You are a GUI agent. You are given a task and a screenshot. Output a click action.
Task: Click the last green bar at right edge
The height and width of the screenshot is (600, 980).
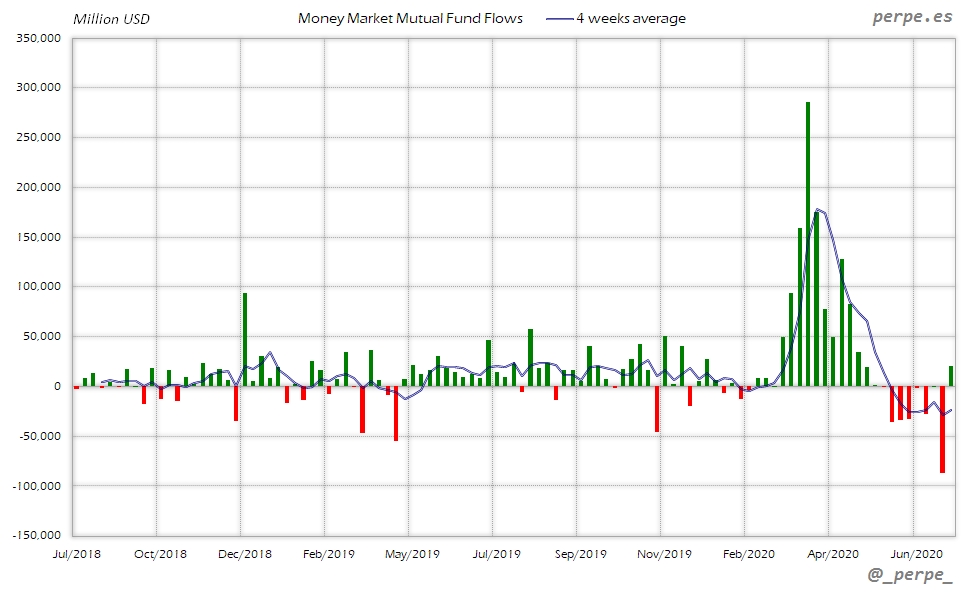[x=951, y=376]
